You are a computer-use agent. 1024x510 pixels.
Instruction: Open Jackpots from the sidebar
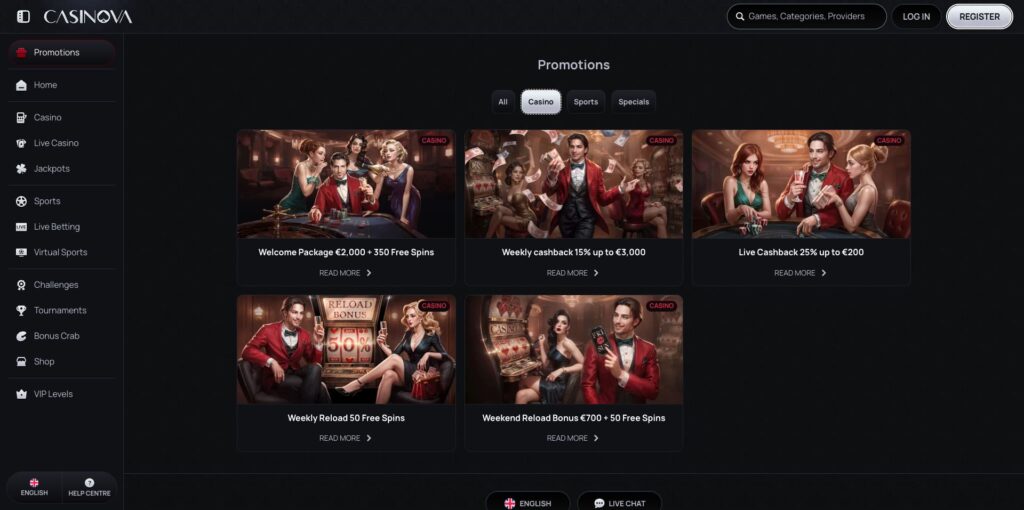tap(61, 168)
